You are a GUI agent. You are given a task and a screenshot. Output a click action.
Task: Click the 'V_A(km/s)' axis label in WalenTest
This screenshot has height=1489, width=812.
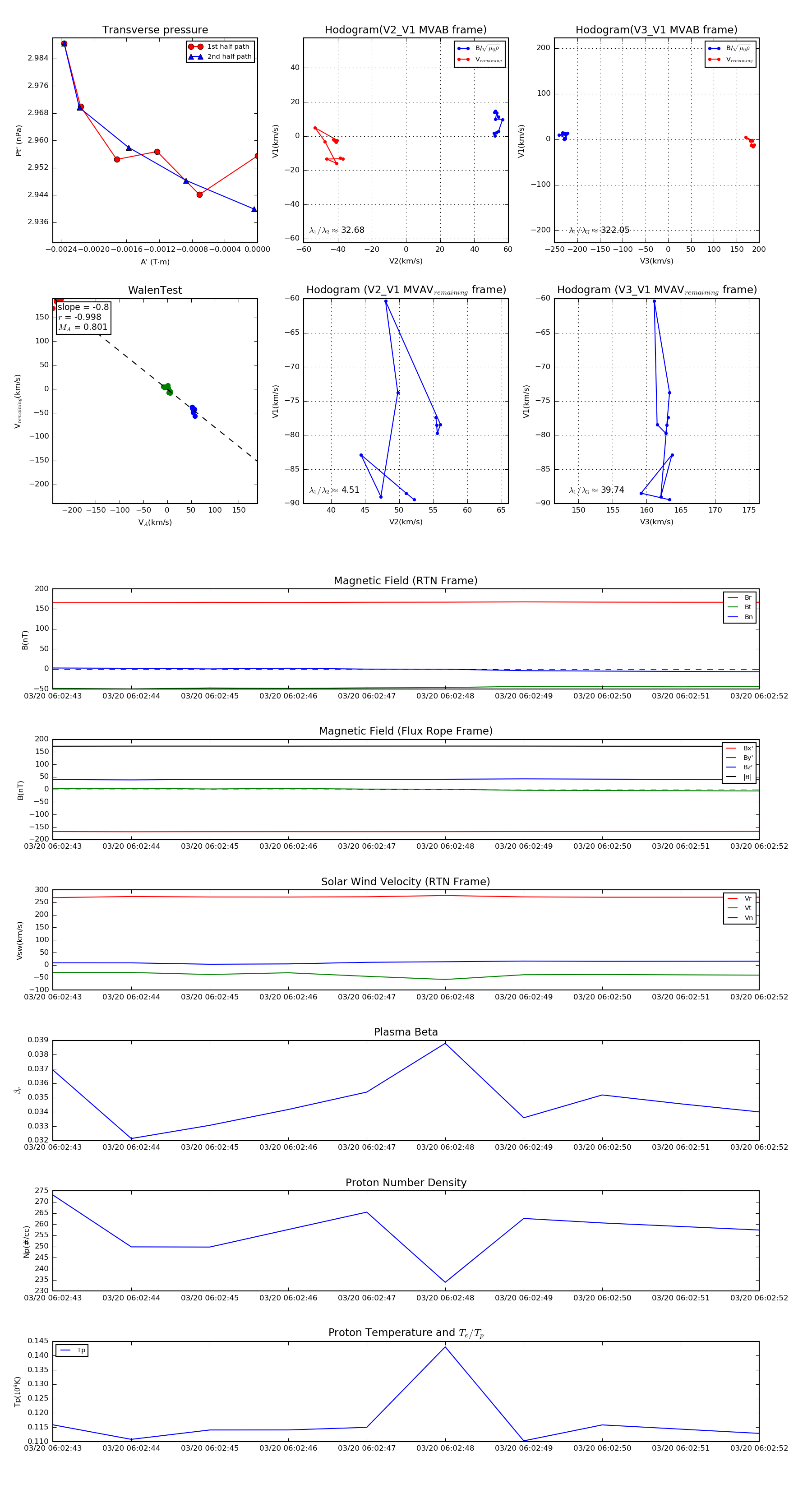[155, 523]
